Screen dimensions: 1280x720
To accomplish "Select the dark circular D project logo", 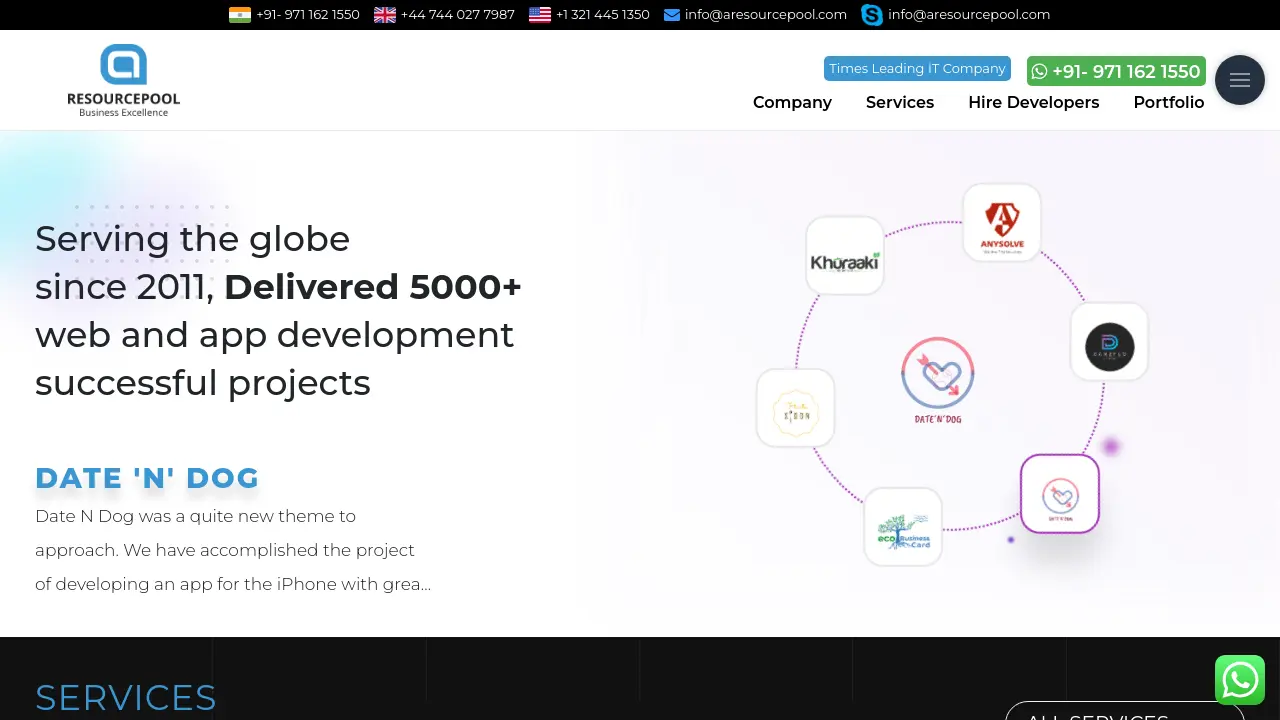I will click(1109, 341).
